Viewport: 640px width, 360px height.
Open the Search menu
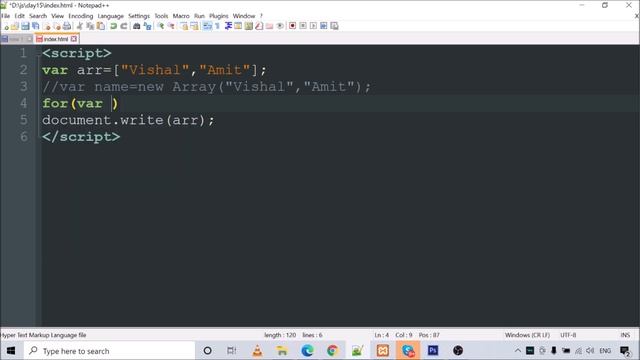pos(38,16)
